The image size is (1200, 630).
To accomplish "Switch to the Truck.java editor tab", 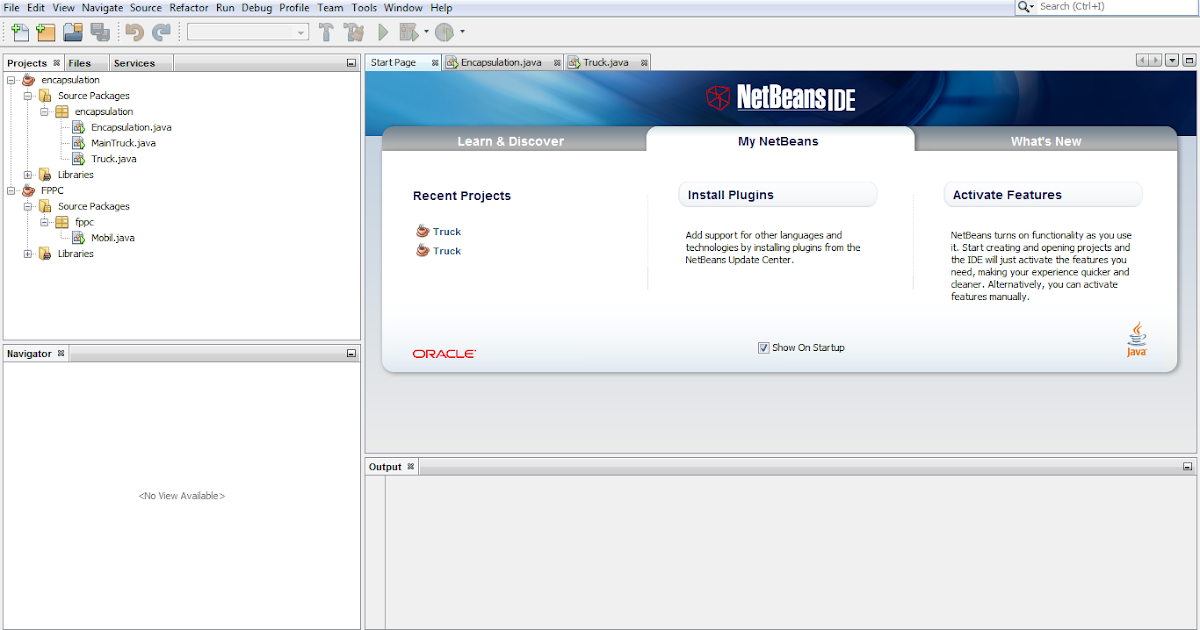I will click(x=608, y=62).
